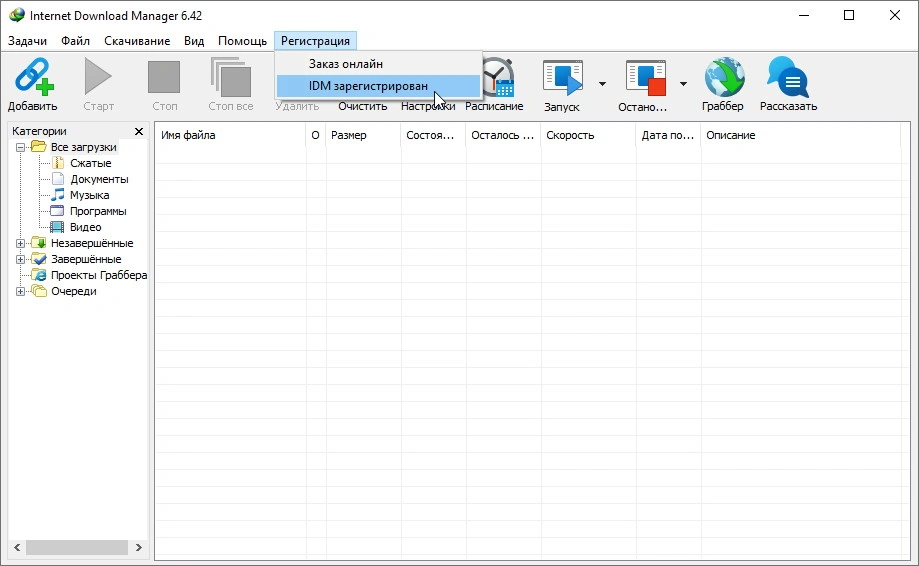This screenshot has width=919, height=566.
Task: Select the Документы category
Action: coord(99,179)
